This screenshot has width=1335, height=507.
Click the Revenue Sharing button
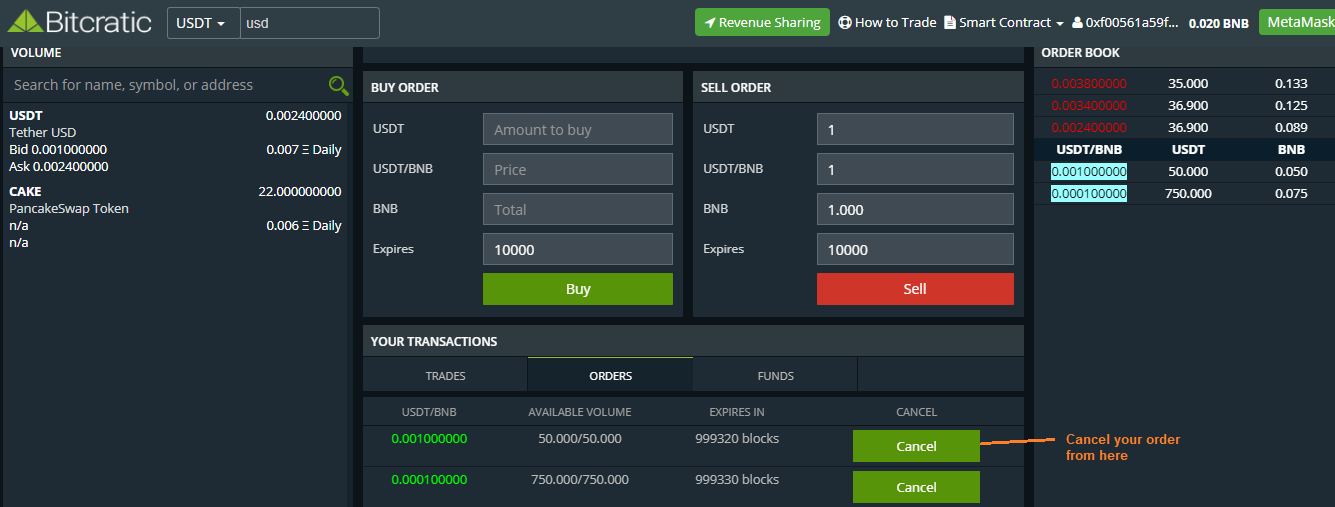762,22
